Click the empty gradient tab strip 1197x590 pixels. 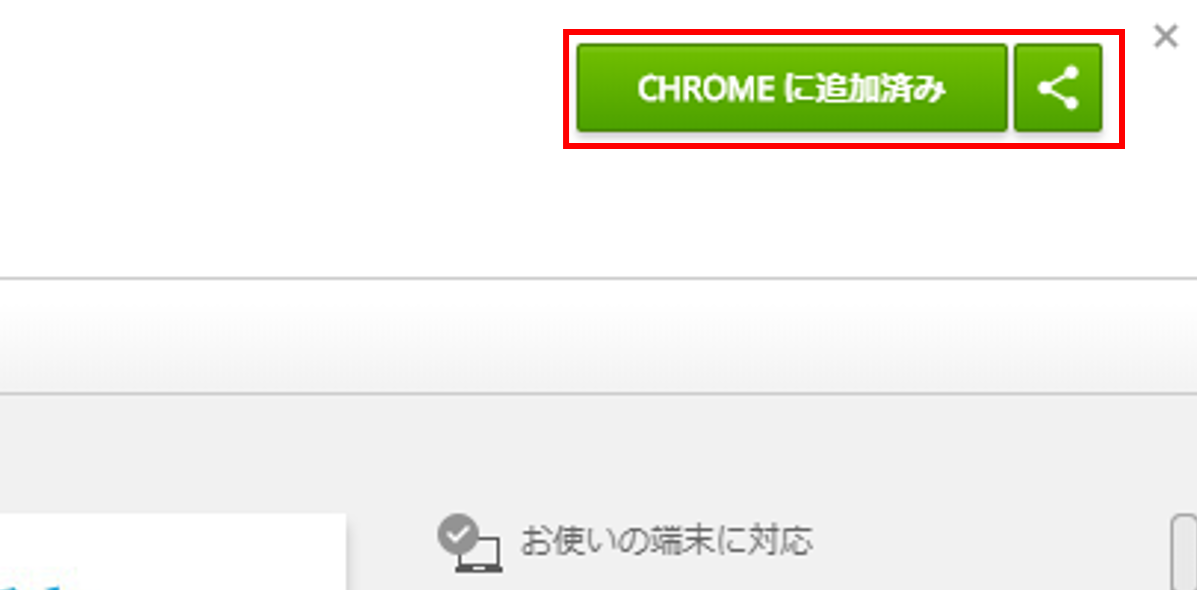598,337
